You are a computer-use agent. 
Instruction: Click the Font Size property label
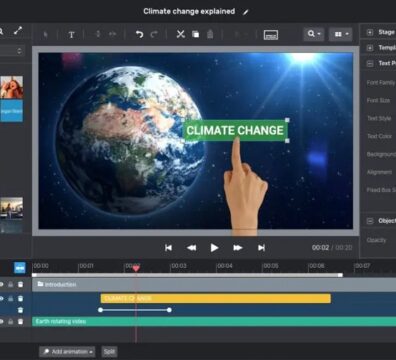(x=378, y=100)
